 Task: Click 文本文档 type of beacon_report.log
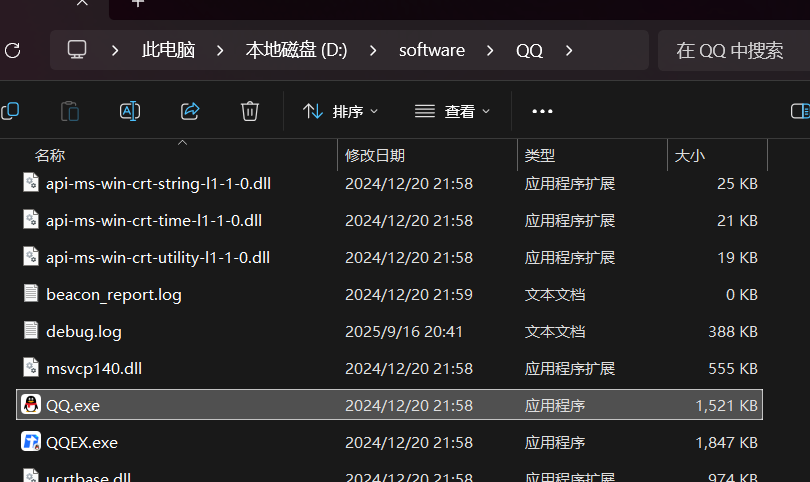pos(555,294)
